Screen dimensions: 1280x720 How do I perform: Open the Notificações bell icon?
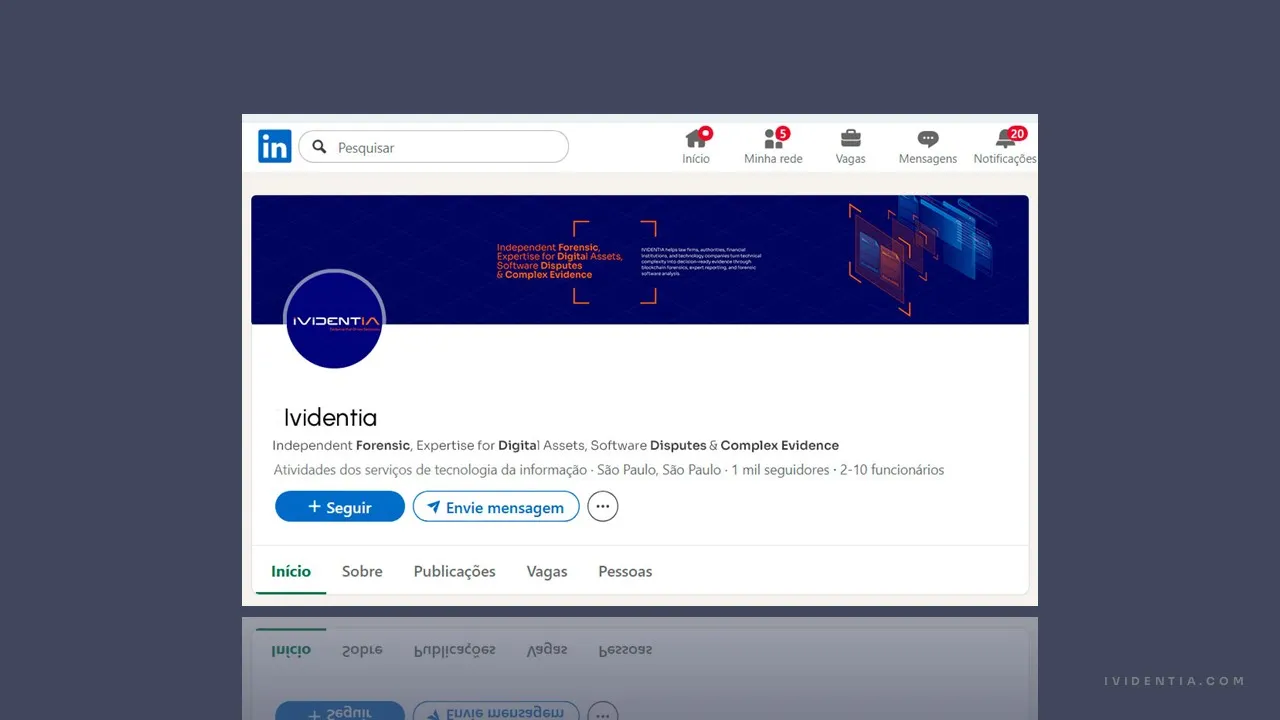coord(1006,138)
